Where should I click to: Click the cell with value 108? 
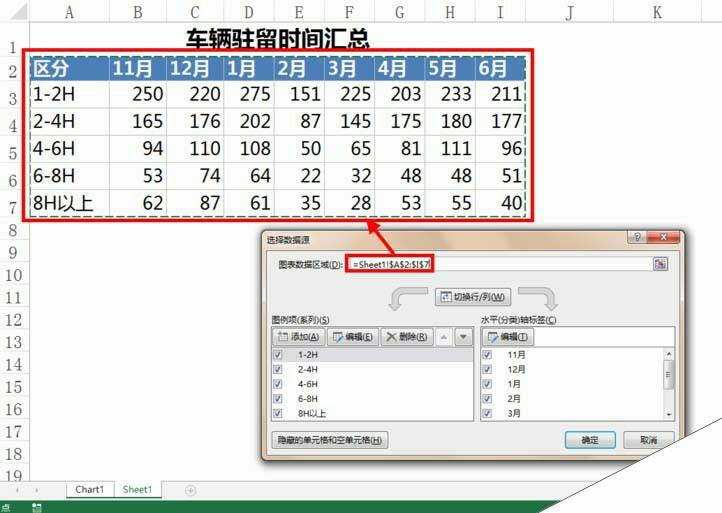249,148
